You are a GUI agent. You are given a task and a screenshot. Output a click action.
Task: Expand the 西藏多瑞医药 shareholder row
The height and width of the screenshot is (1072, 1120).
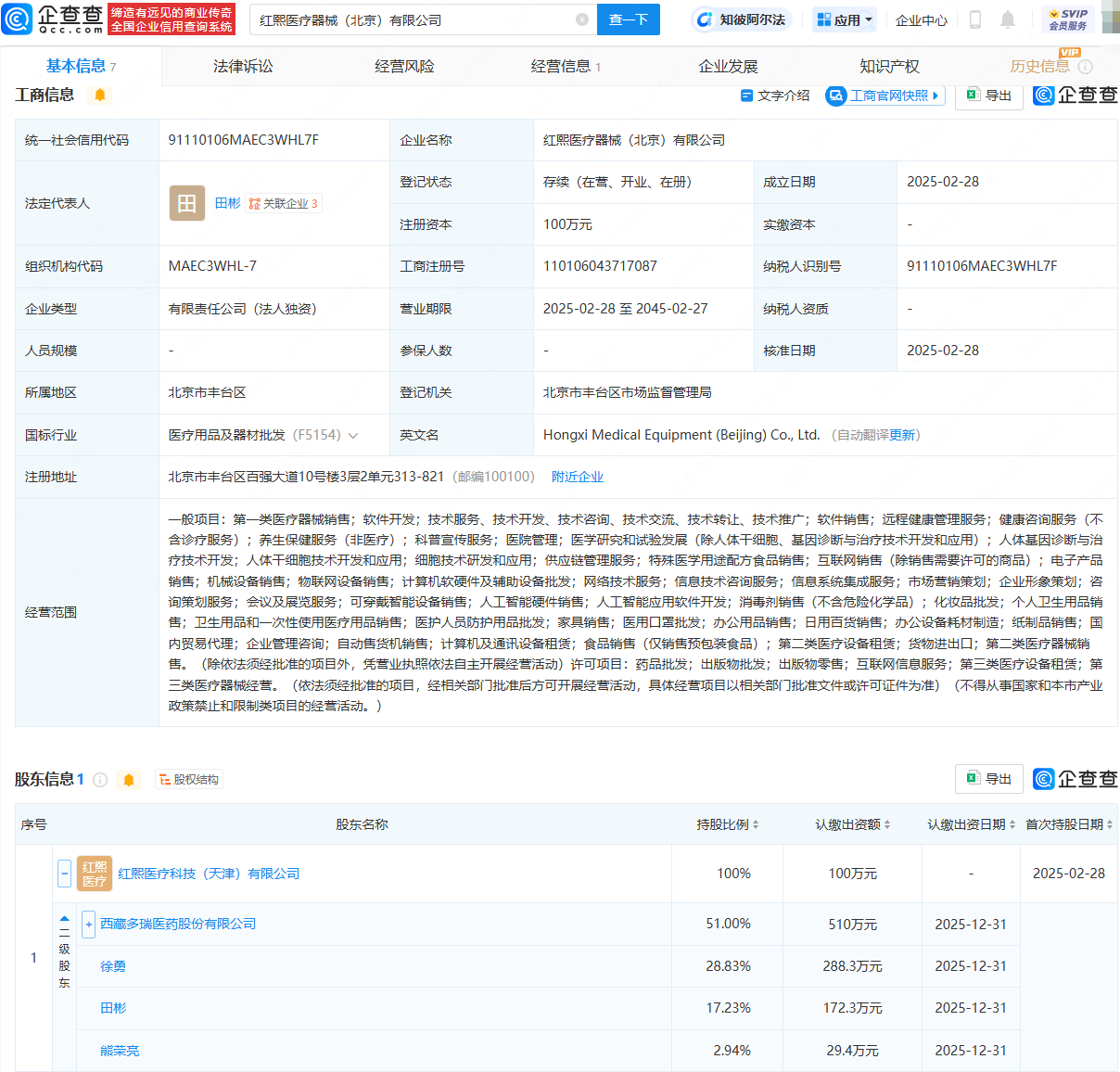[89, 925]
